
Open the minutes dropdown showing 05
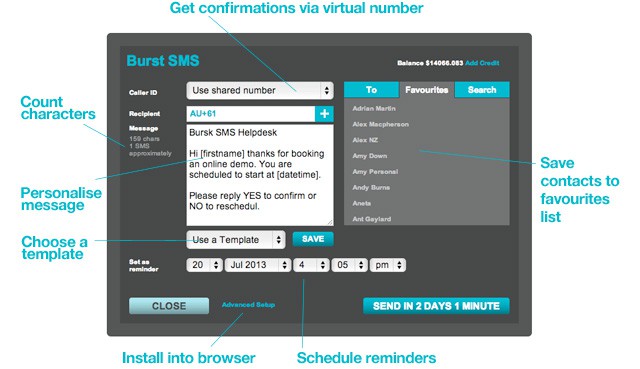(350, 265)
